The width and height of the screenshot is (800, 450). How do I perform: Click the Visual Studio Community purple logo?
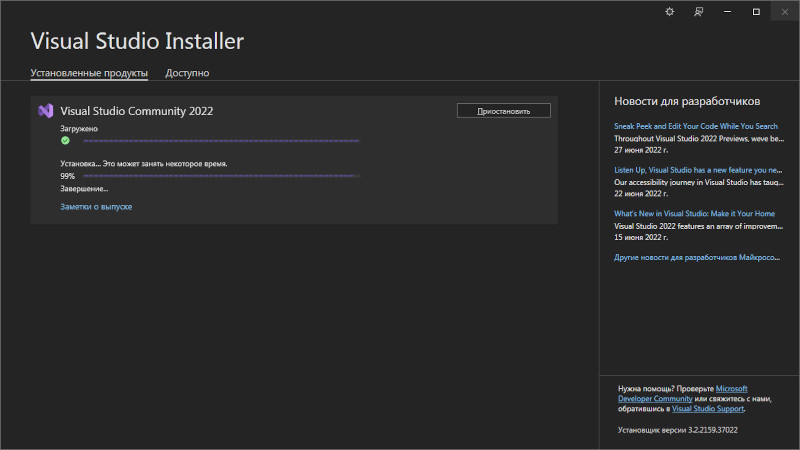[45, 111]
